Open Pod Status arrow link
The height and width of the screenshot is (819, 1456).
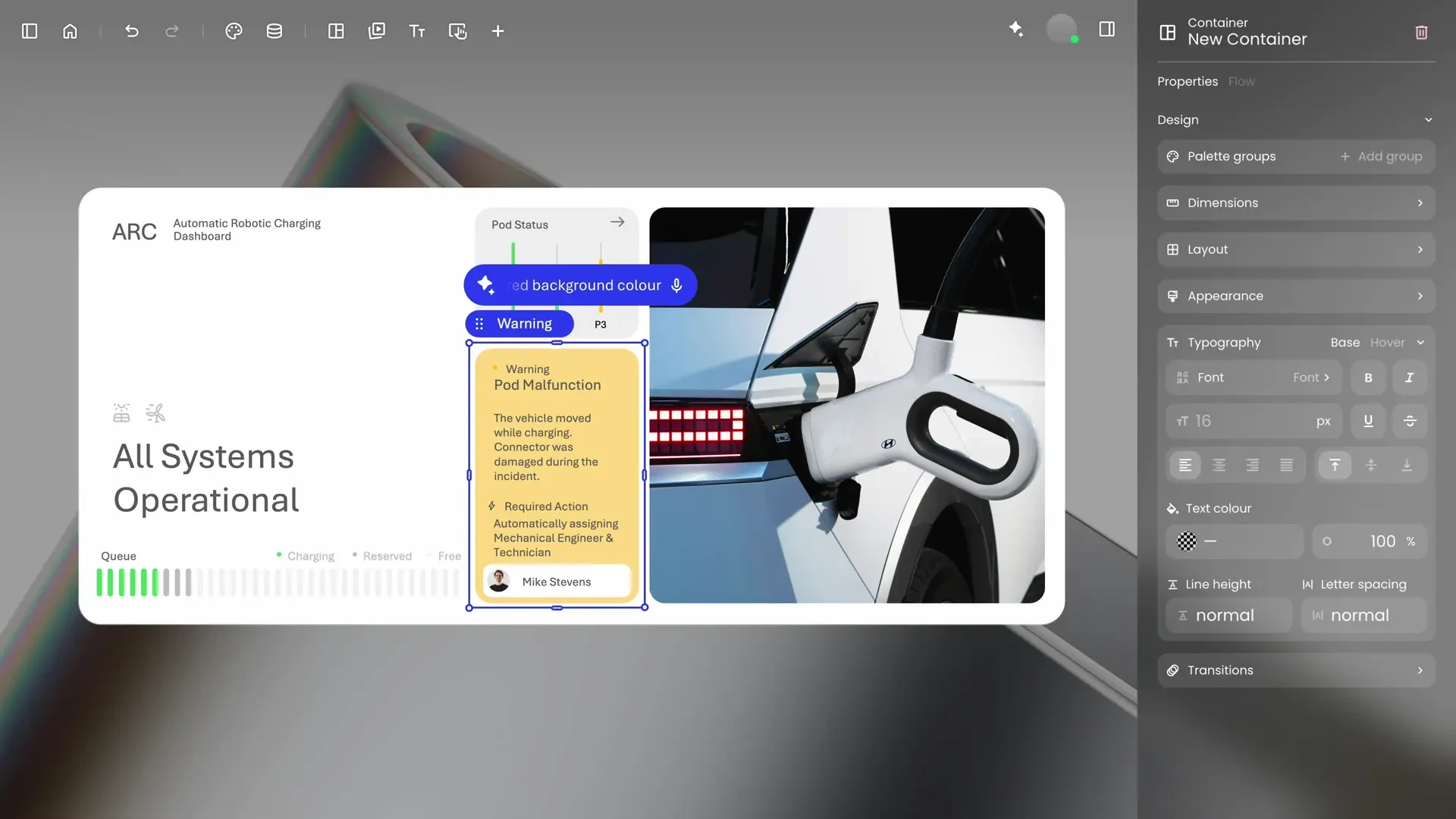tap(617, 222)
